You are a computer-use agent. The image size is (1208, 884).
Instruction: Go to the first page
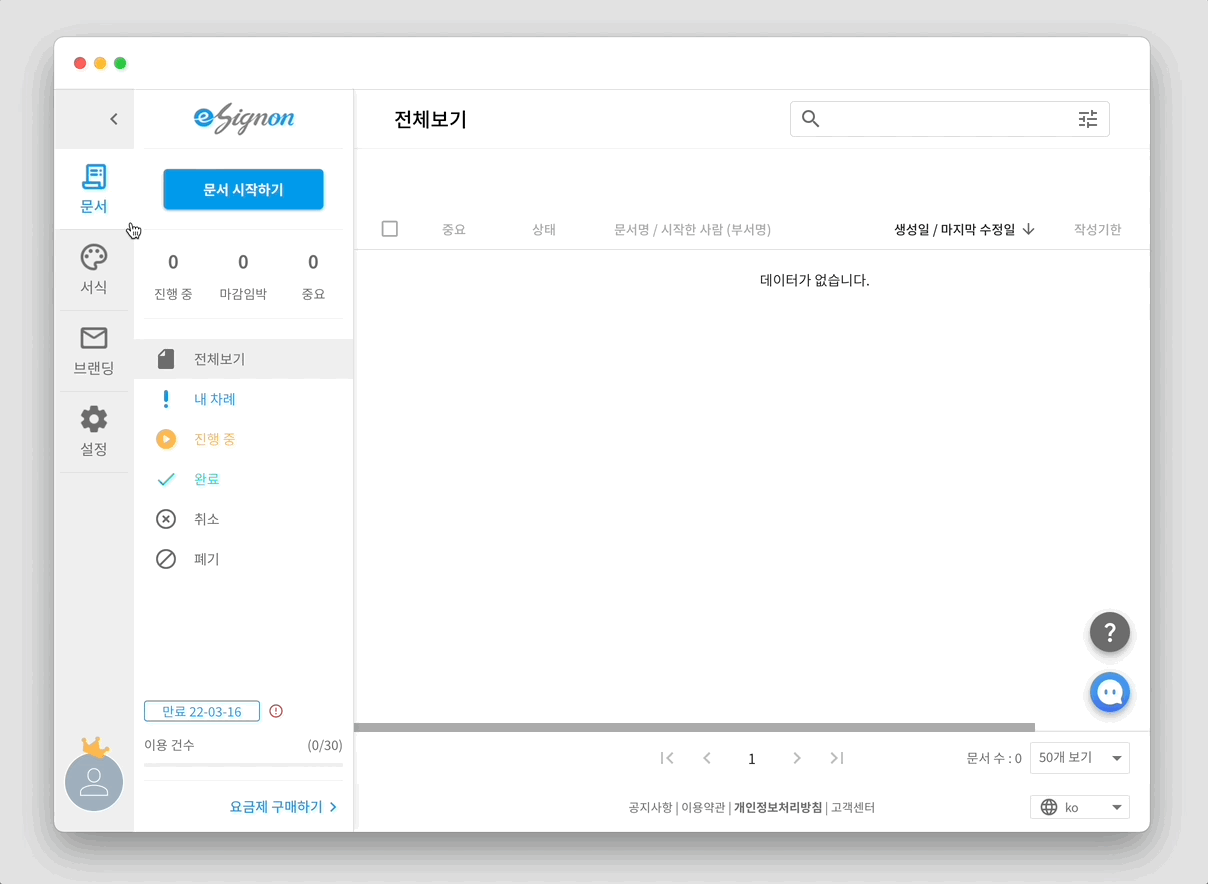tap(667, 758)
